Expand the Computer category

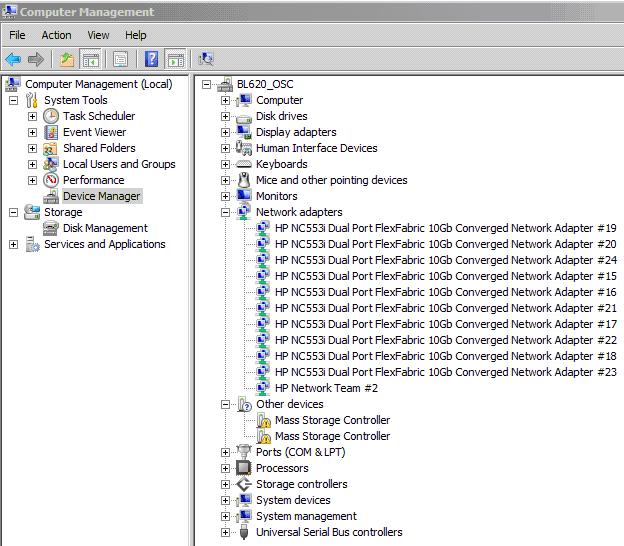tap(225, 100)
